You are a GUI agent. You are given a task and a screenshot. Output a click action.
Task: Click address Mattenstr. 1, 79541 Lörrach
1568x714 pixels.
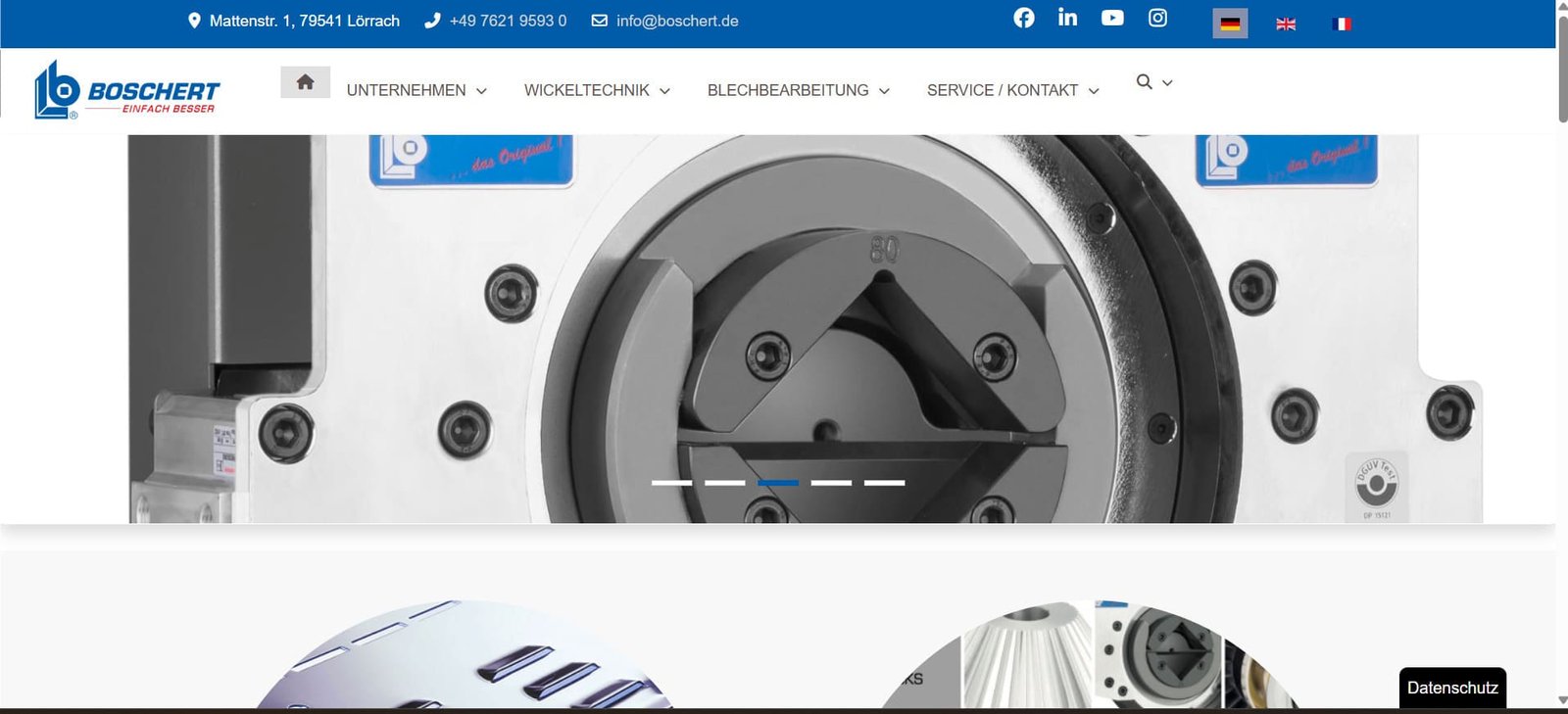(x=305, y=21)
